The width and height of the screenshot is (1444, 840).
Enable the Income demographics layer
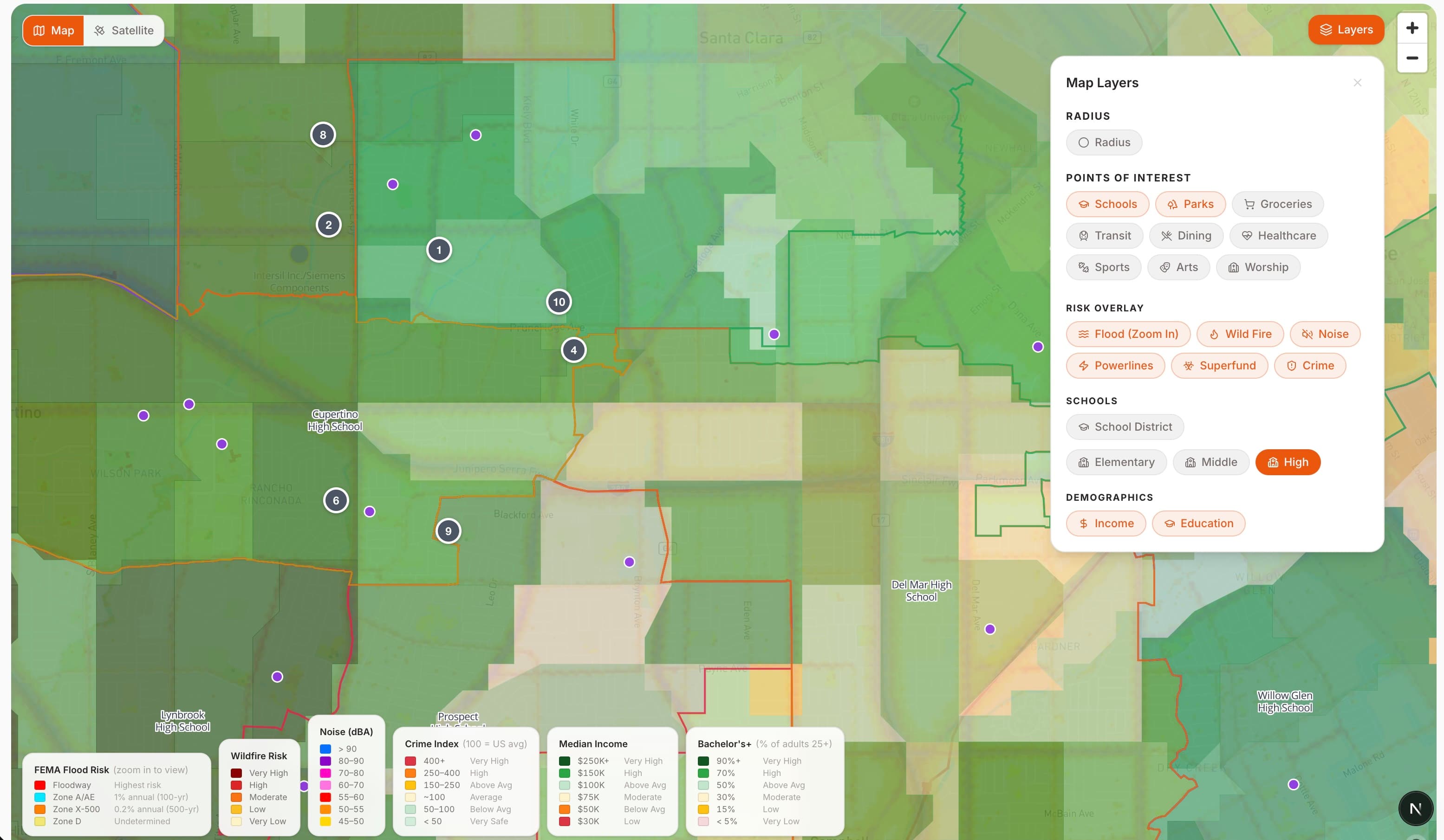coord(1106,523)
